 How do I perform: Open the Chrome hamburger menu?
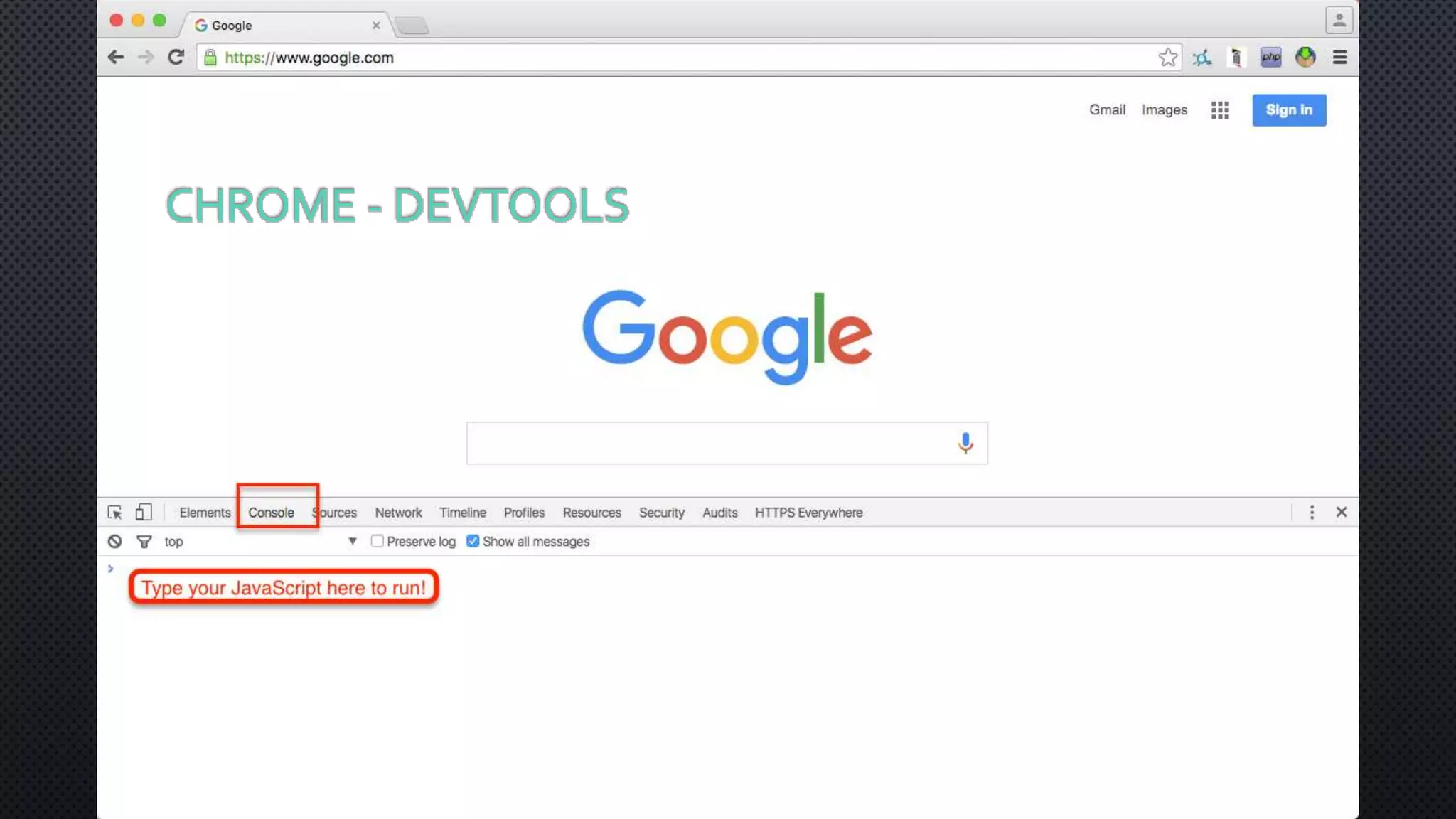[x=1340, y=58]
